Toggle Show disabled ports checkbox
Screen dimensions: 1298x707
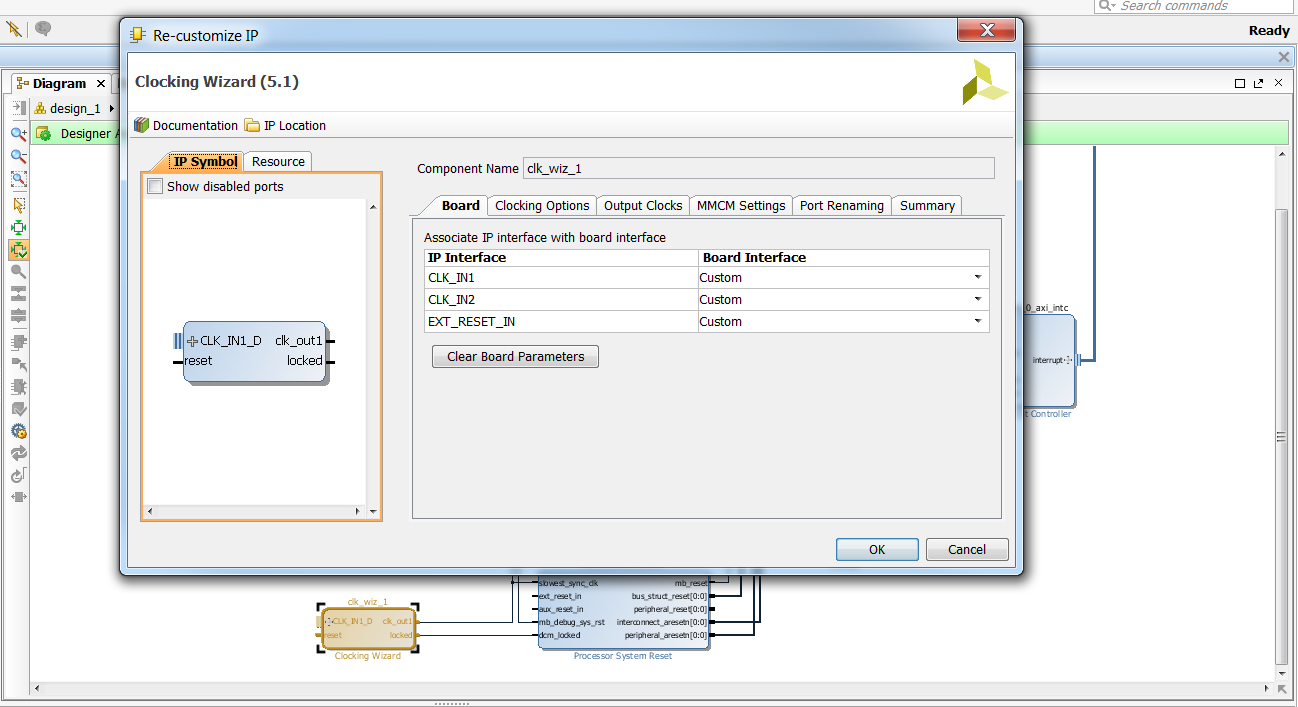(x=155, y=186)
